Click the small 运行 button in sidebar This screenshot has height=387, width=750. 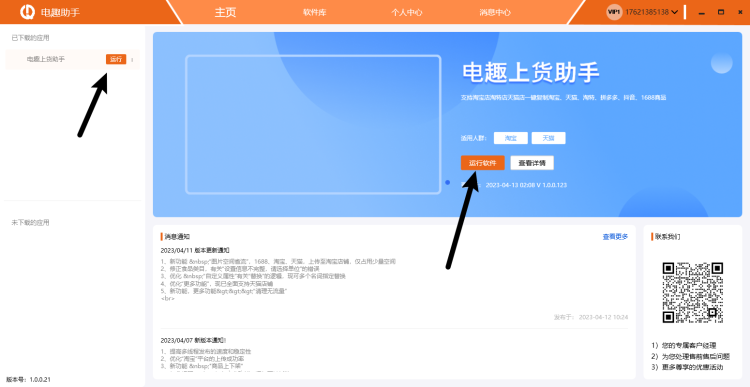pyautogui.click(x=116, y=59)
